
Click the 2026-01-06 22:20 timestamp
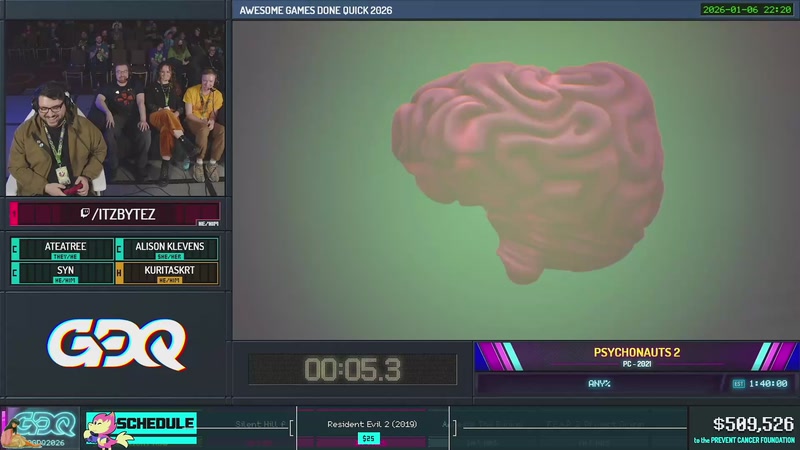[747, 10]
